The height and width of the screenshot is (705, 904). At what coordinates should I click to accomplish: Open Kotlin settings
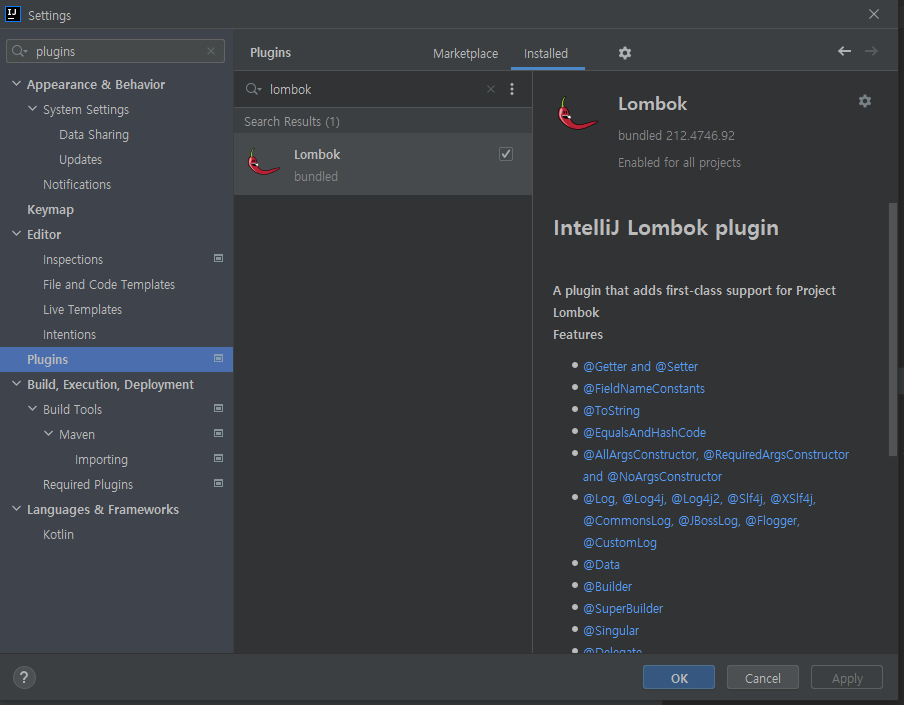[58, 534]
